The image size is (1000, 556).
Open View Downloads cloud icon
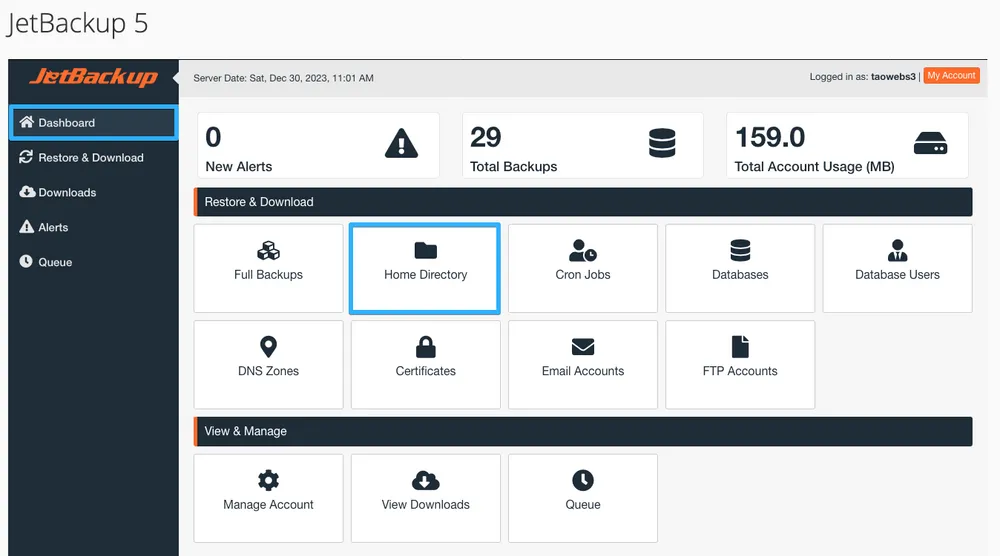coord(425,480)
